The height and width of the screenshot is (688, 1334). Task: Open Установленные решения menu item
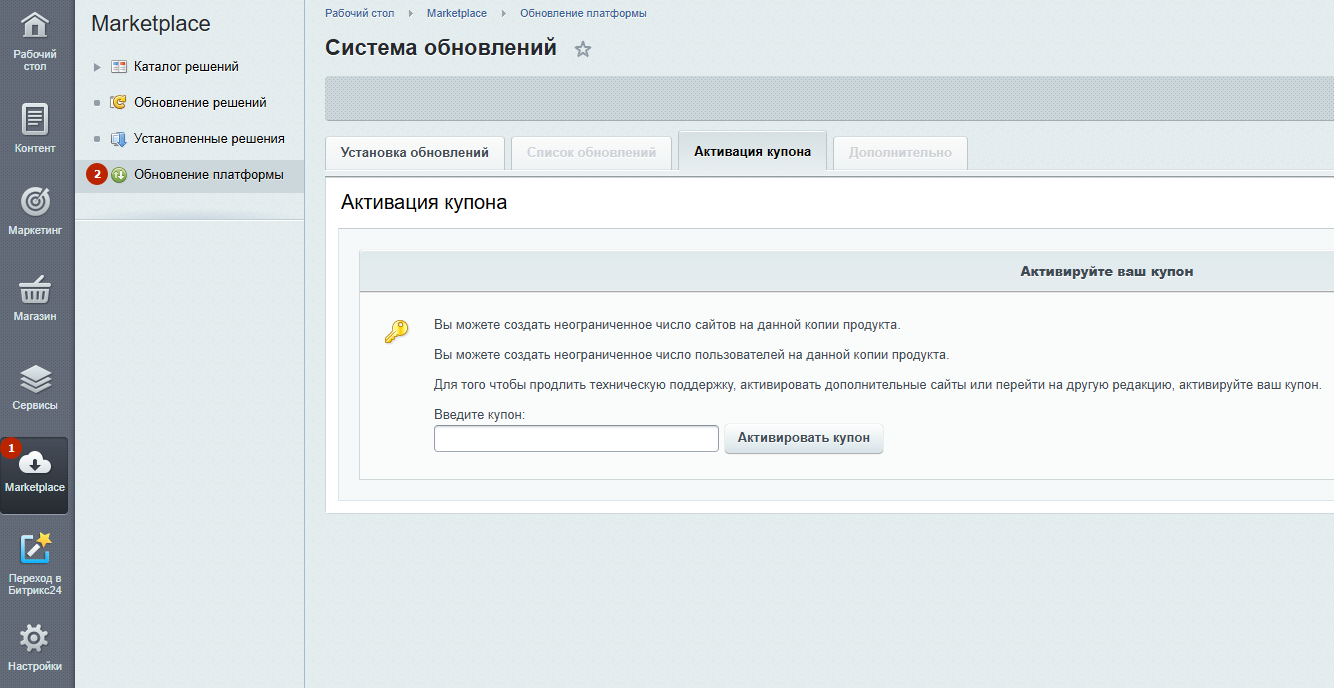pos(209,139)
